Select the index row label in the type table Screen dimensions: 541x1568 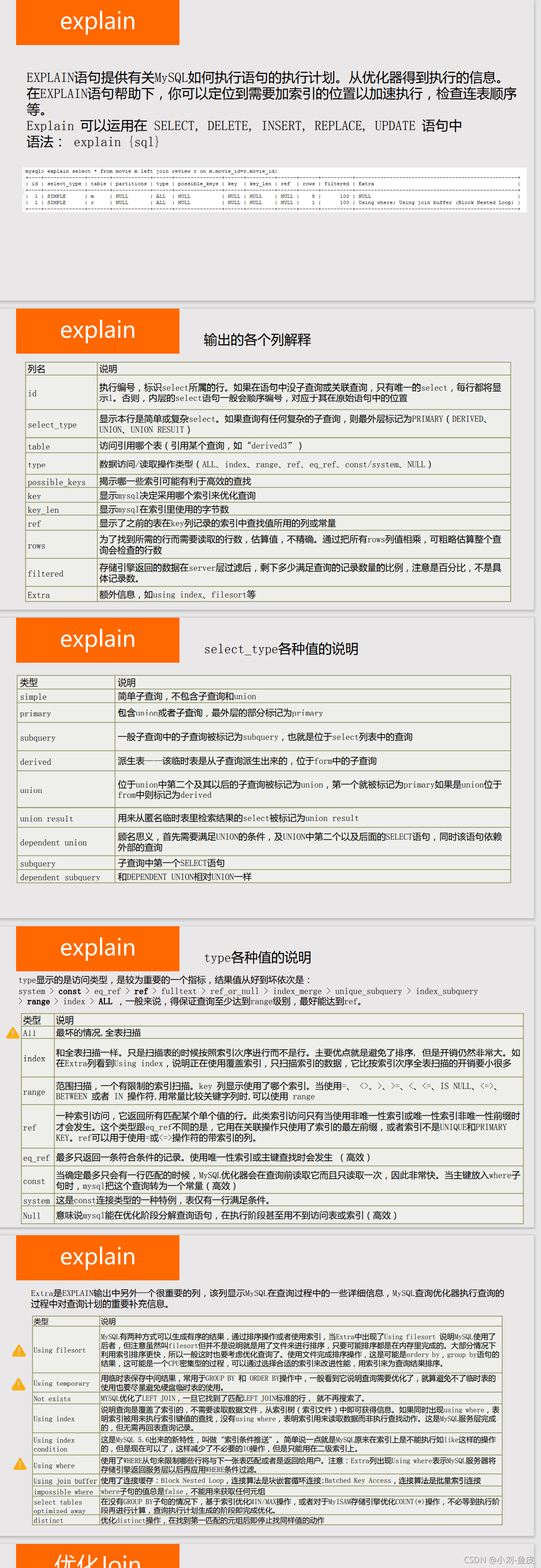(38, 1059)
